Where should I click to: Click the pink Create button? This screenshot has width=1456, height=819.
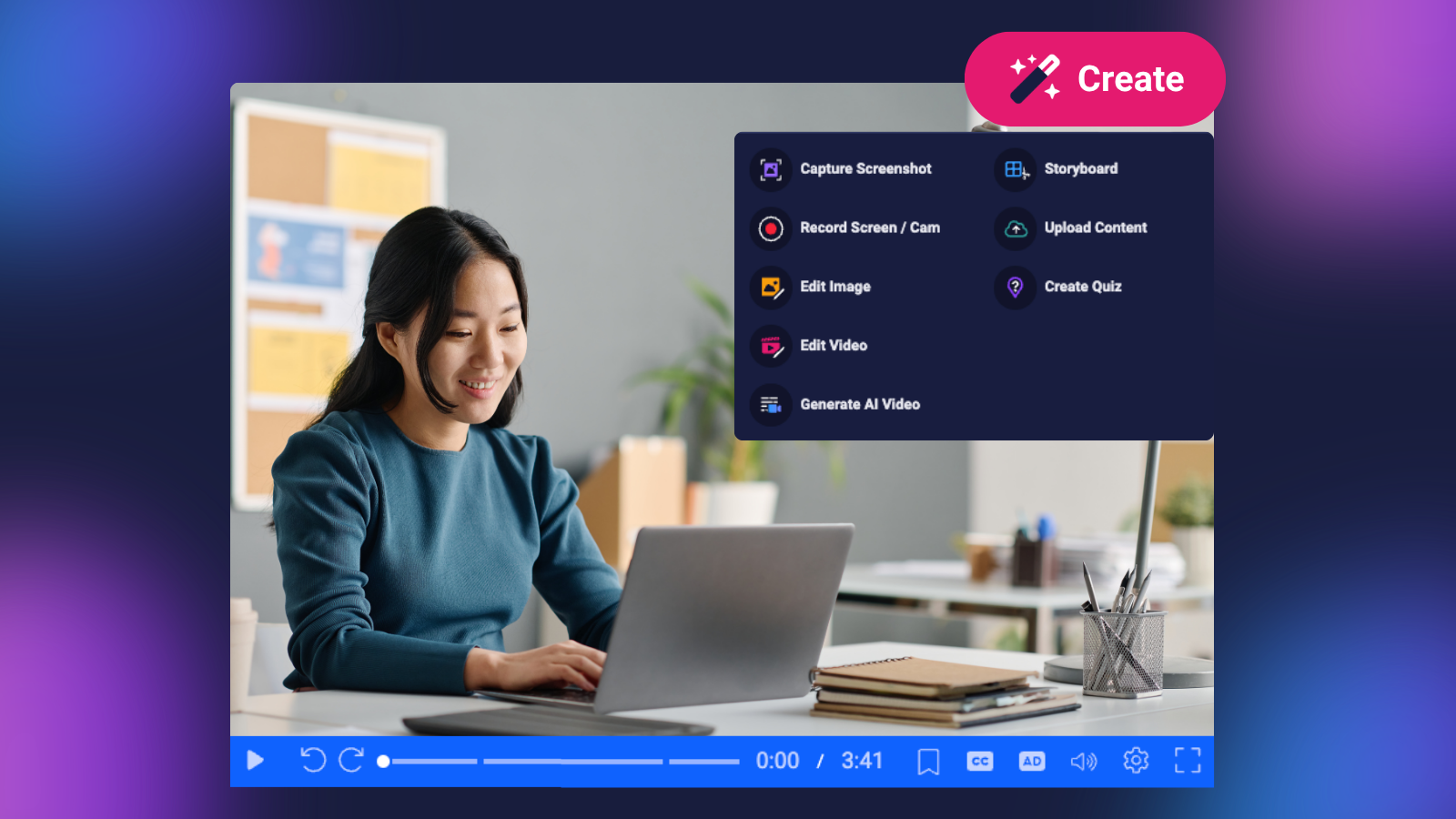click(1095, 79)
